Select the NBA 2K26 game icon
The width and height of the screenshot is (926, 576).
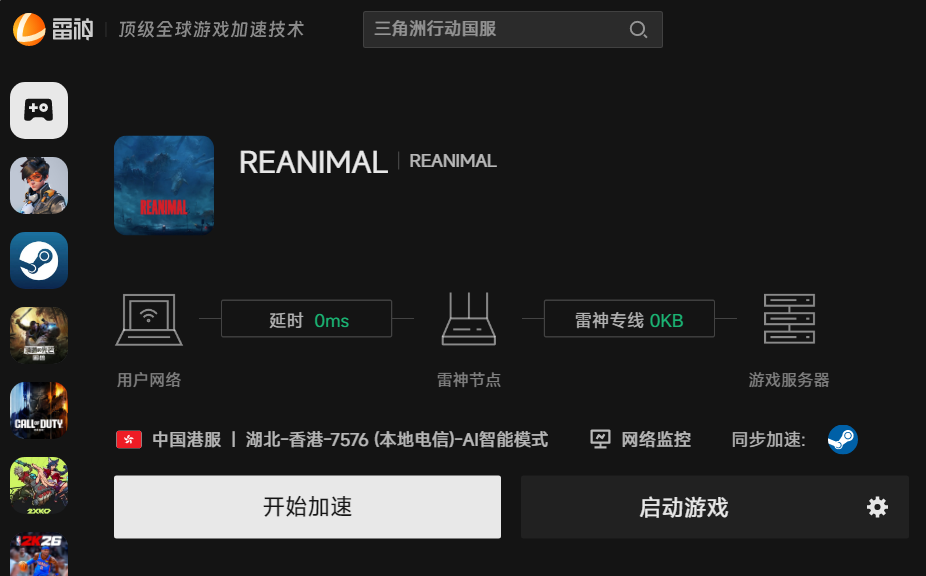(39, 554)
